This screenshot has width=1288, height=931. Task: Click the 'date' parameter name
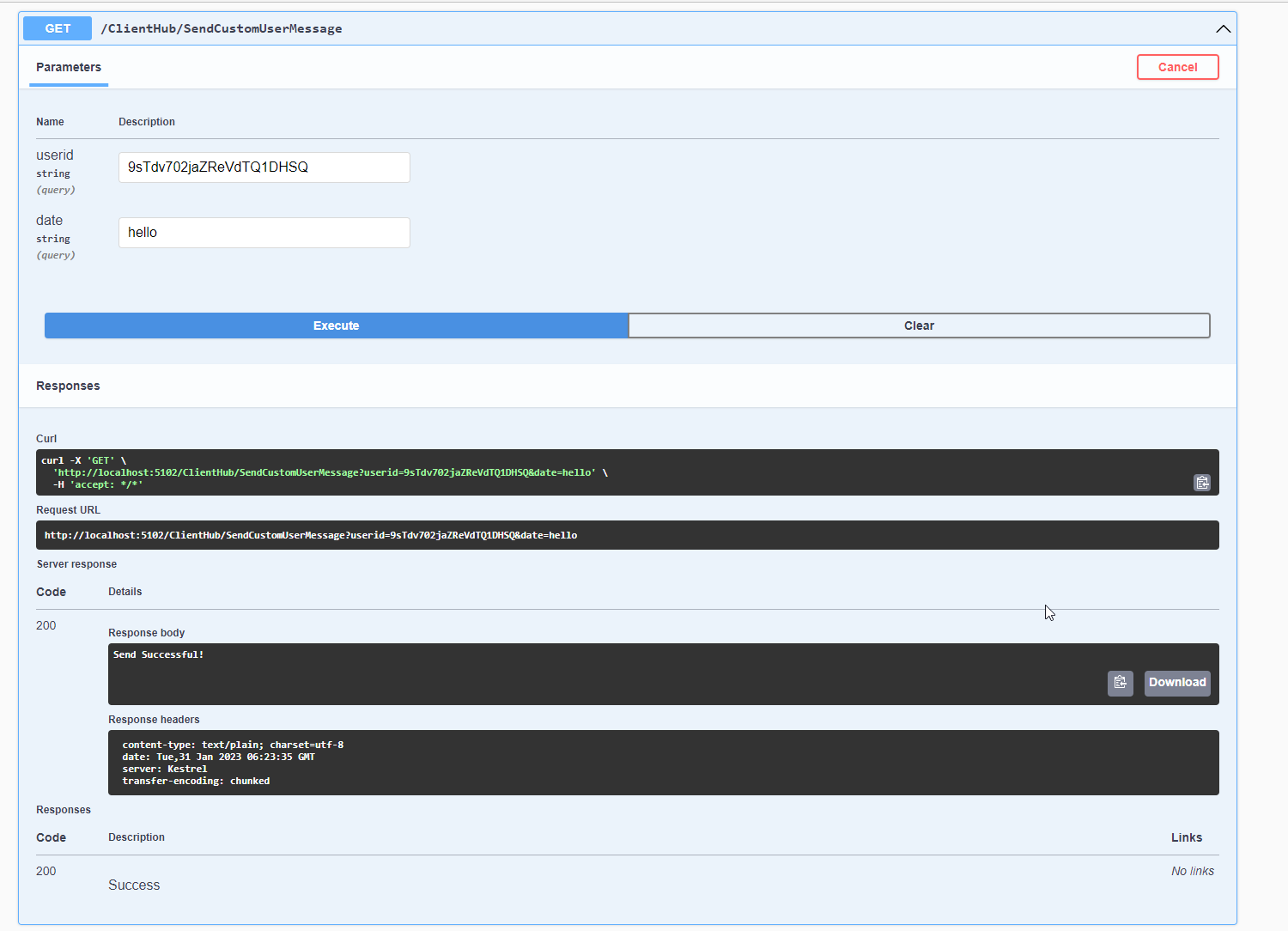click(x=49, y=220)
